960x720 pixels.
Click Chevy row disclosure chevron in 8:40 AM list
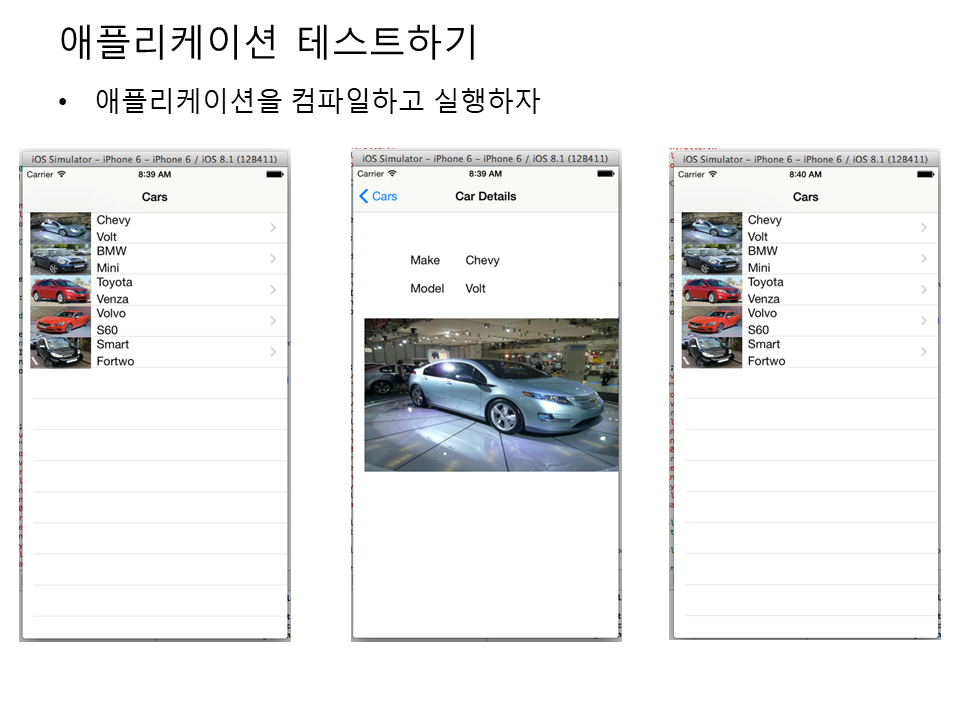[924, 228]
